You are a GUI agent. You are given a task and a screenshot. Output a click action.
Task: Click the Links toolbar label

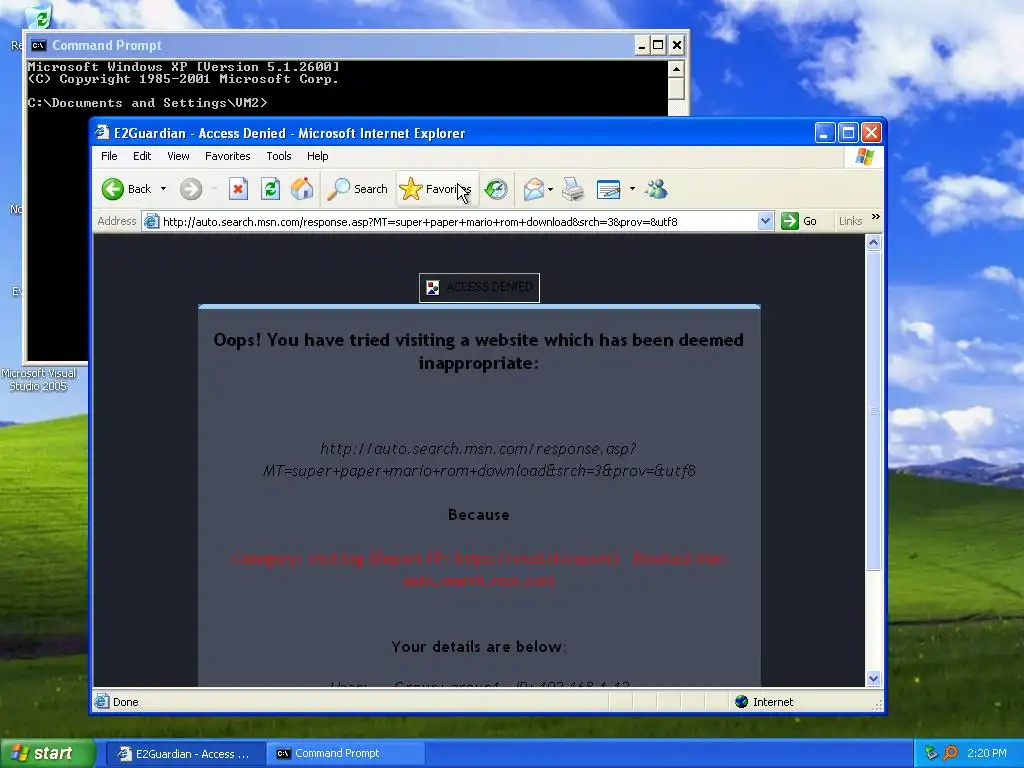coord(850,221)
